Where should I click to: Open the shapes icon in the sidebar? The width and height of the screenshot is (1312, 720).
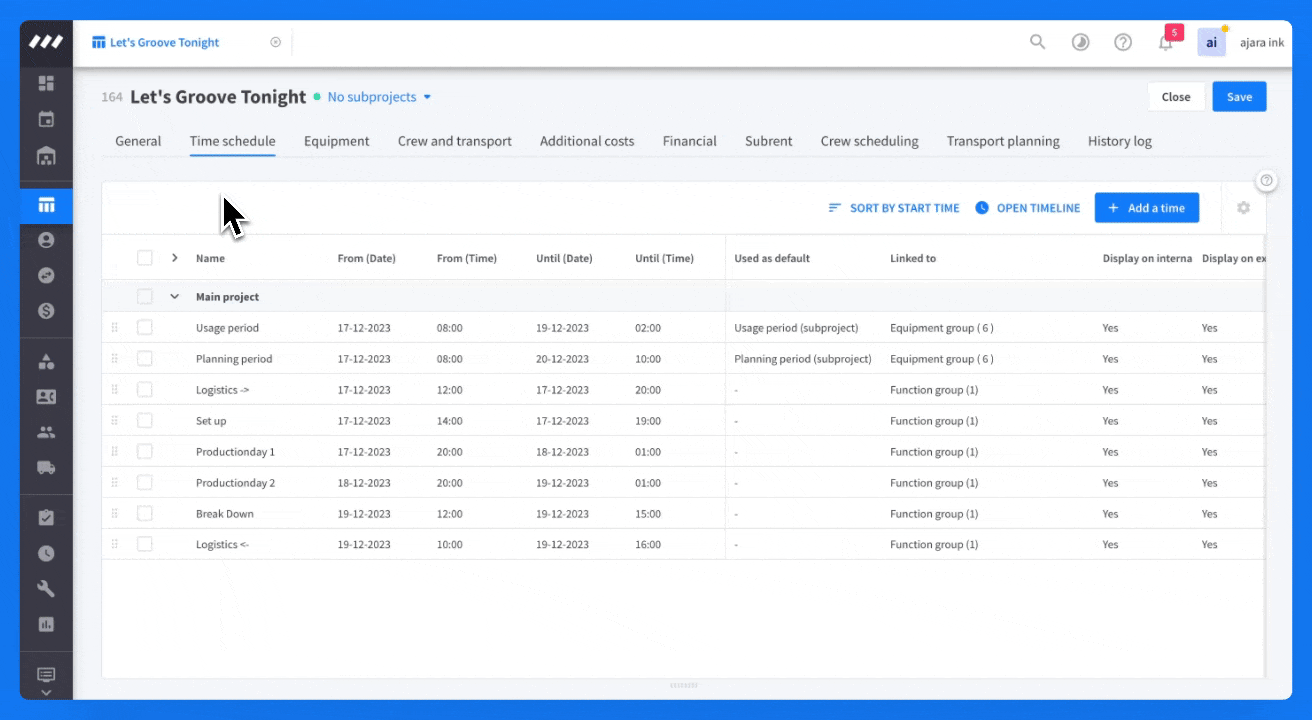[x=46, y=361]
